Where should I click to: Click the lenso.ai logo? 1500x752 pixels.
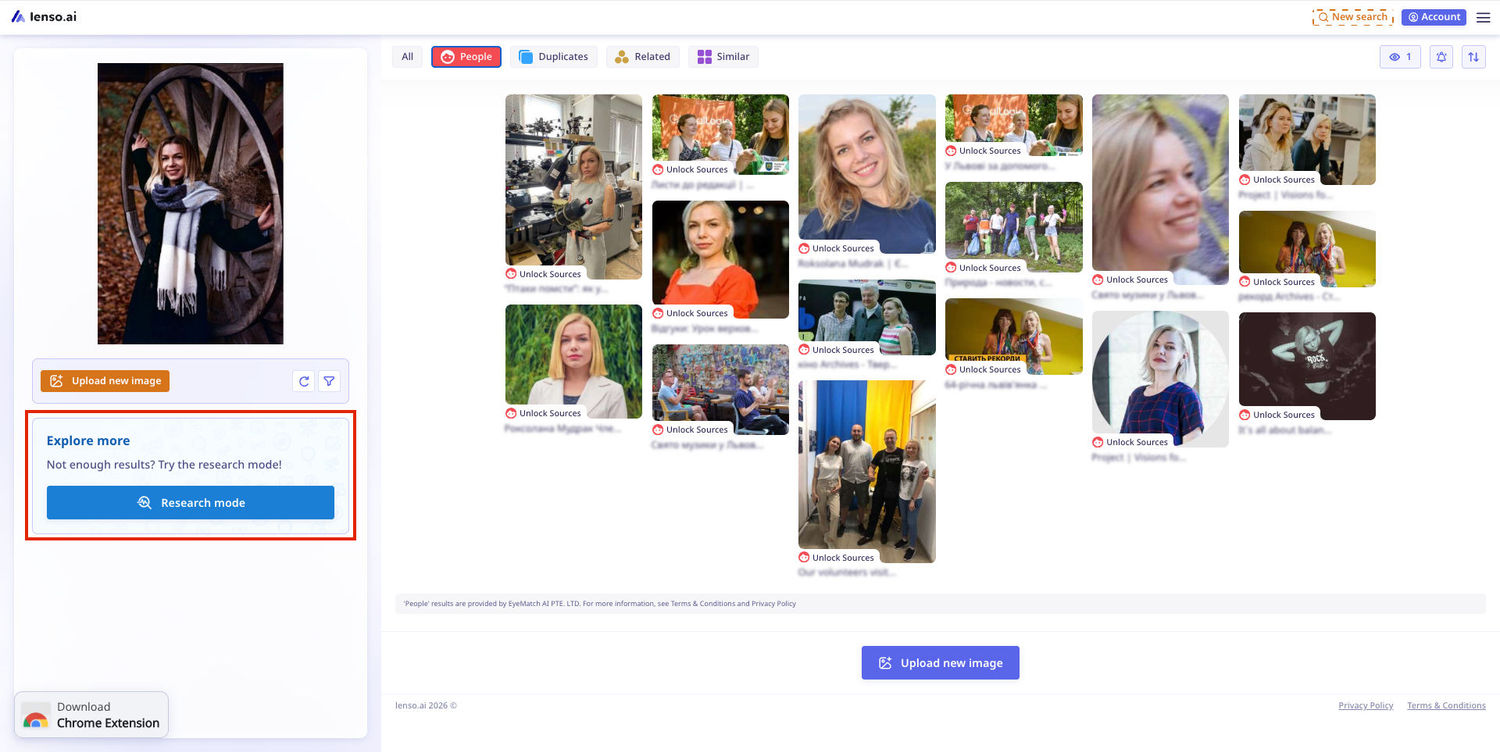click(44, 16)
